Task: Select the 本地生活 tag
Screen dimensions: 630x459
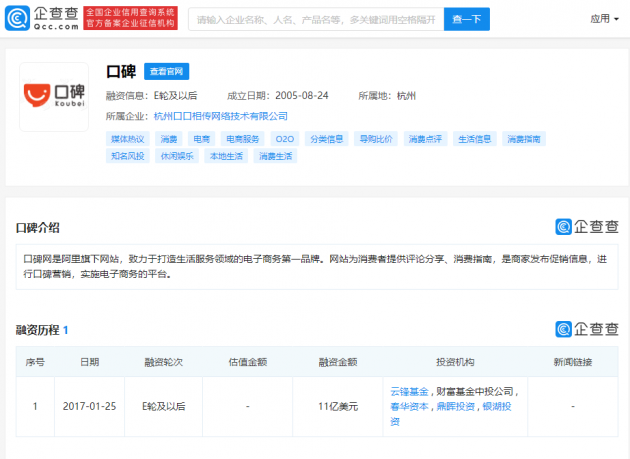Action: tap(226, 156)
